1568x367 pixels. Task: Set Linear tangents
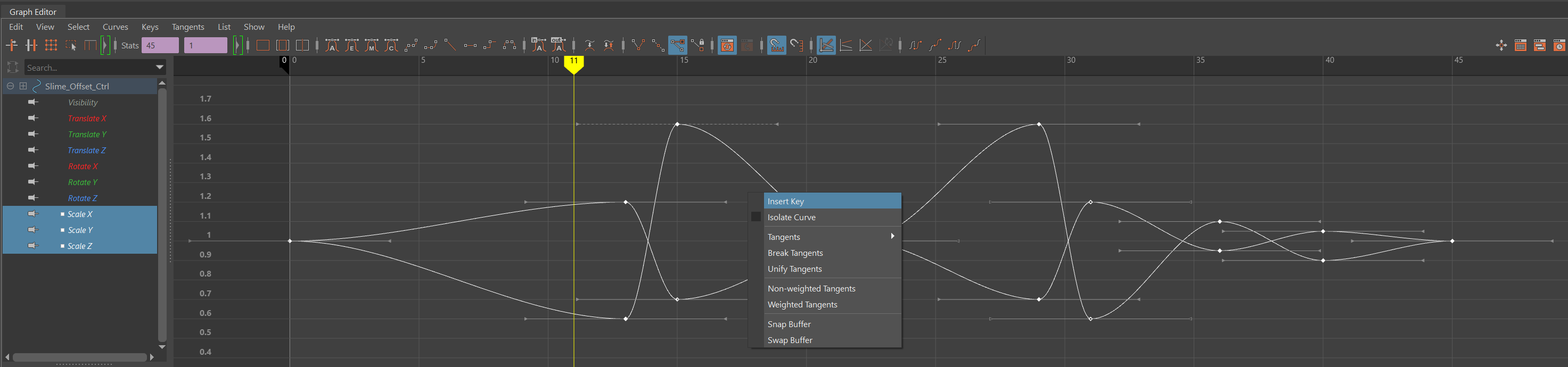point(450,45)
